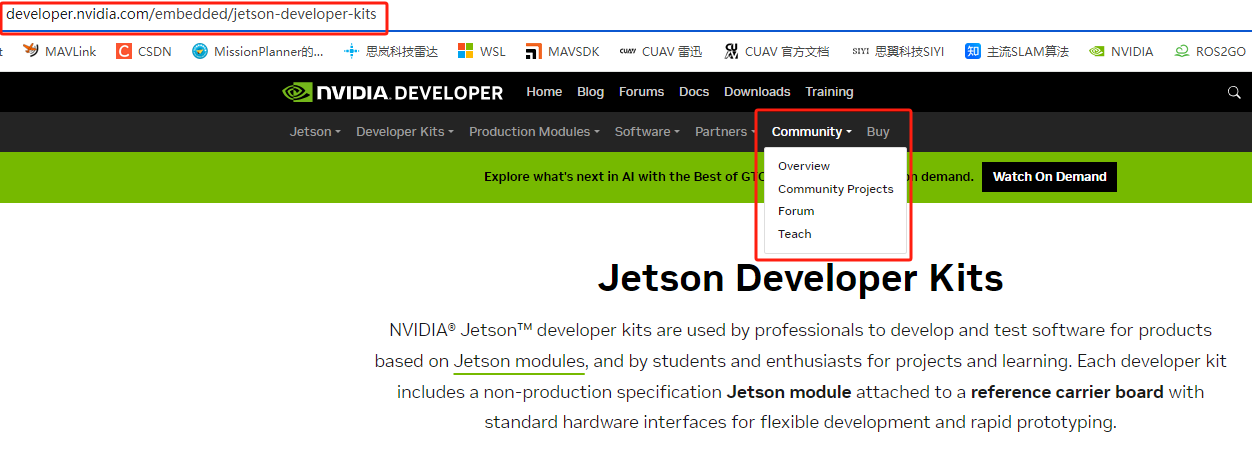This screenshot has width=1252, height=456.
Task: Open the CSDN bookmark
Action: coord(143,51)
